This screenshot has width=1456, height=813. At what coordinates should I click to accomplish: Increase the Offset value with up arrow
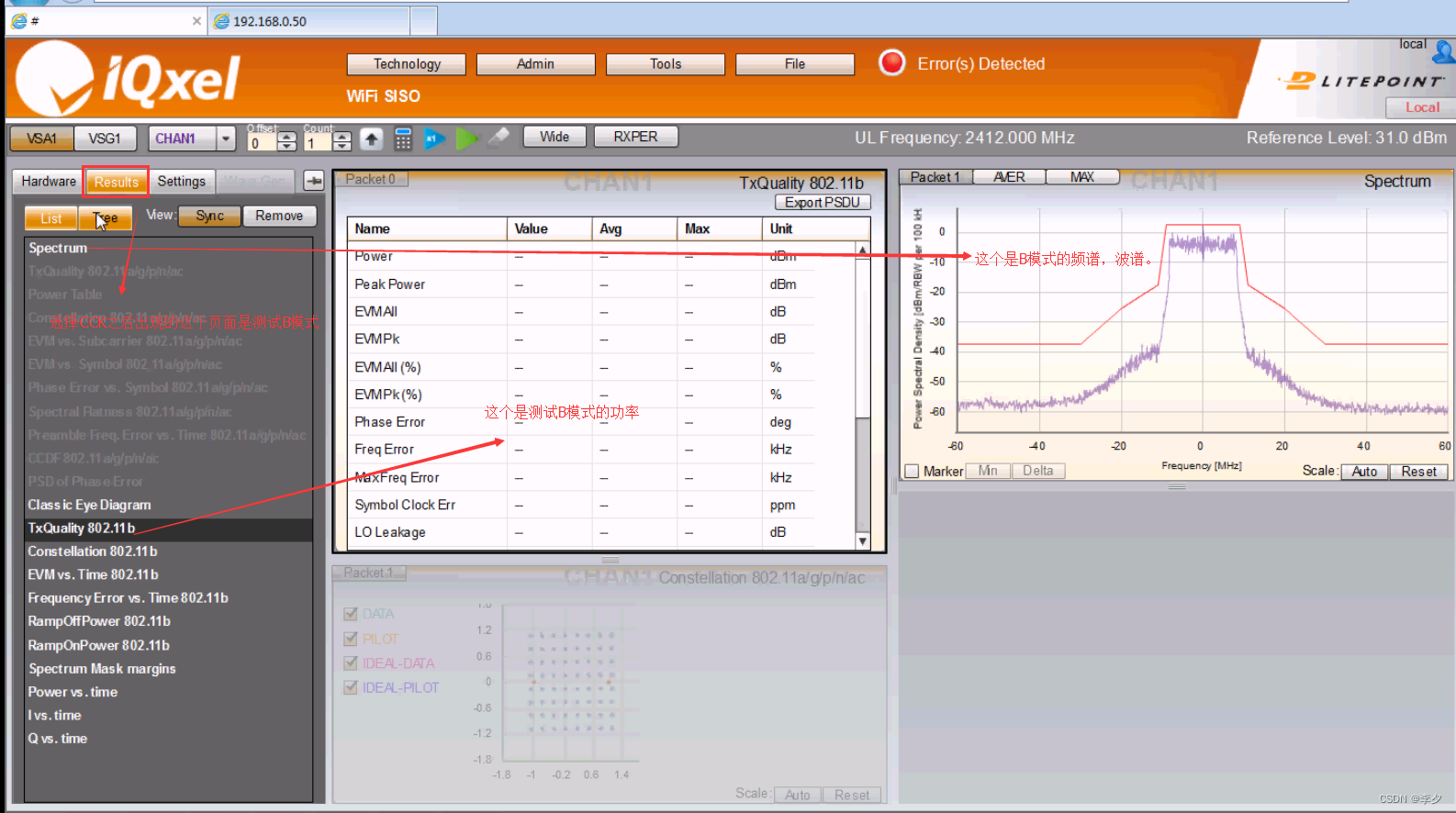point(287,135)
